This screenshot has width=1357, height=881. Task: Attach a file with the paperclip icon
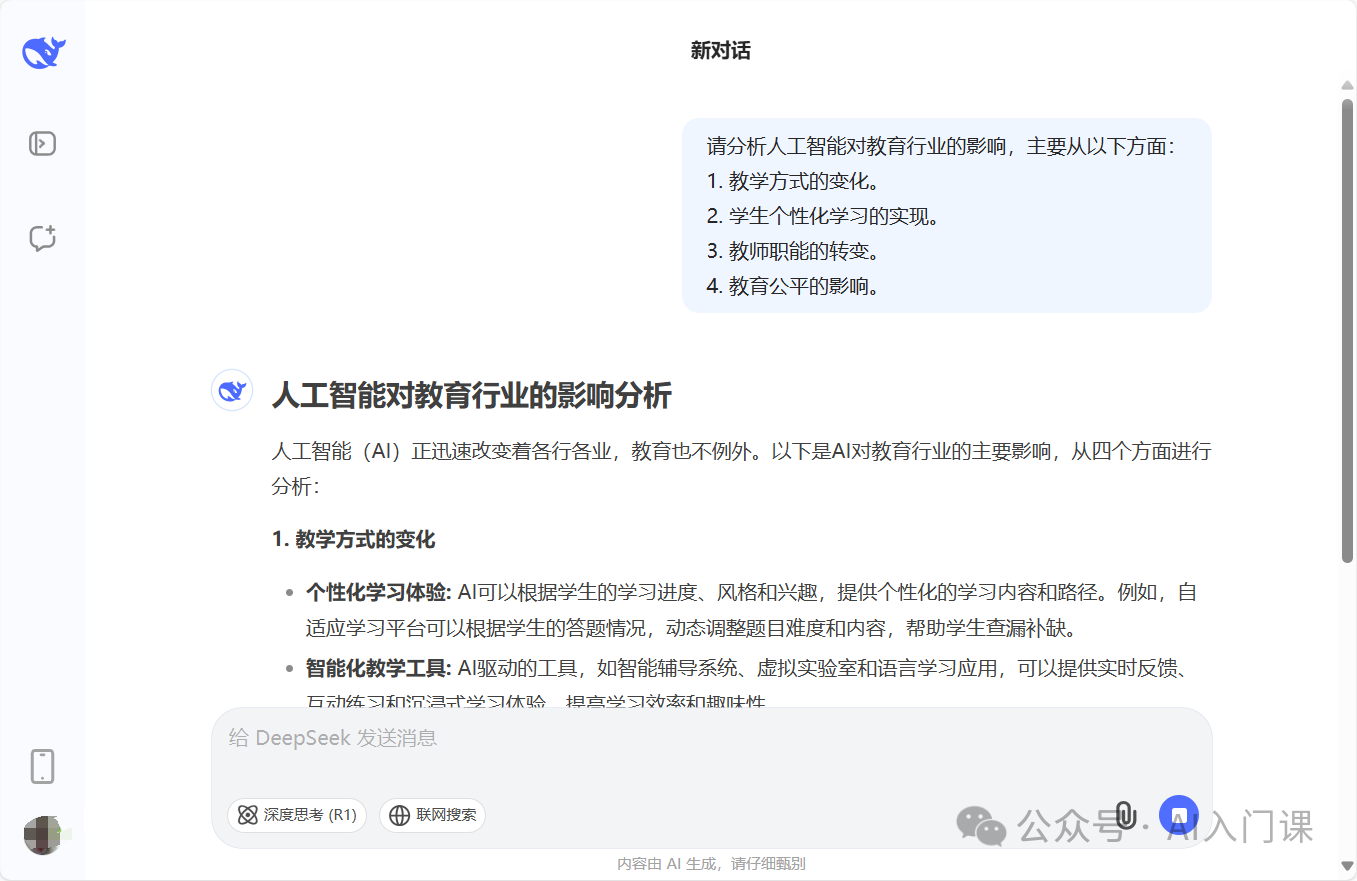point(1128,815)
